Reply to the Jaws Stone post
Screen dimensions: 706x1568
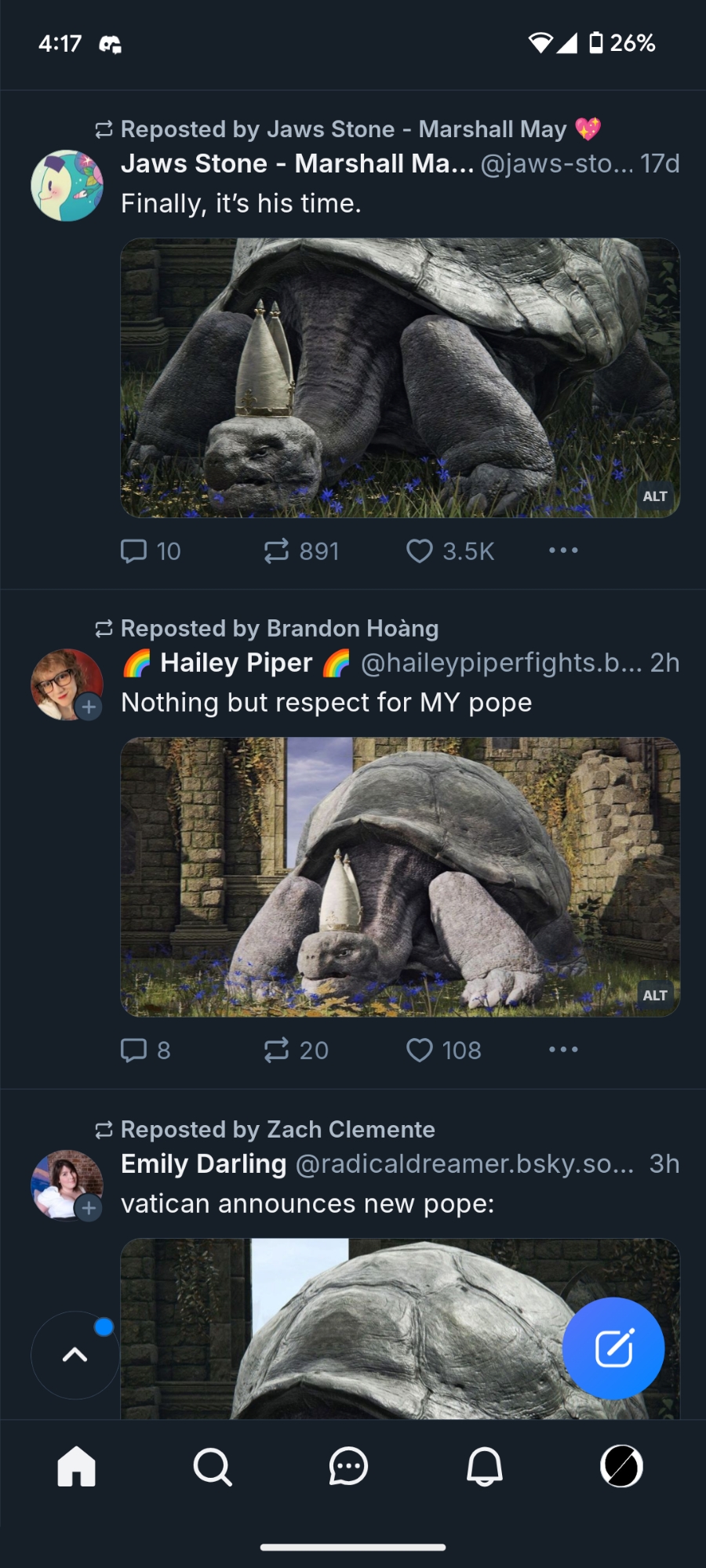tap(134, 551)
